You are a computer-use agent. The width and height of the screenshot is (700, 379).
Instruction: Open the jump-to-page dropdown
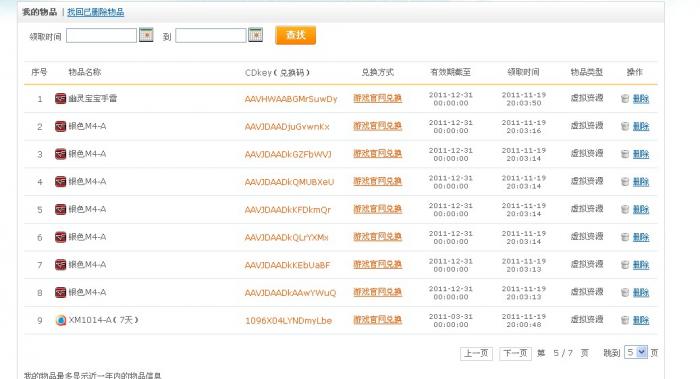[x=636, y=352]
